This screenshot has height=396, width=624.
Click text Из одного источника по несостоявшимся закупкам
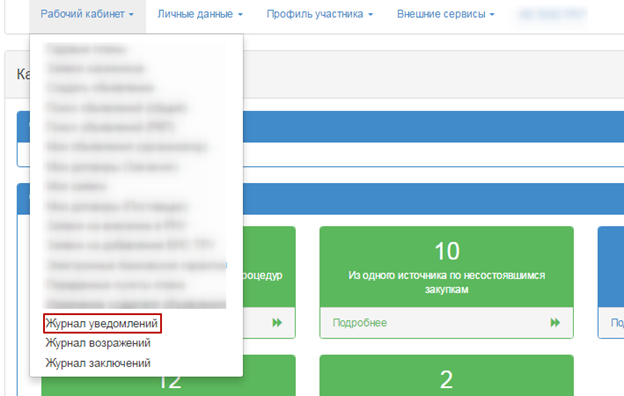point(447,282)
